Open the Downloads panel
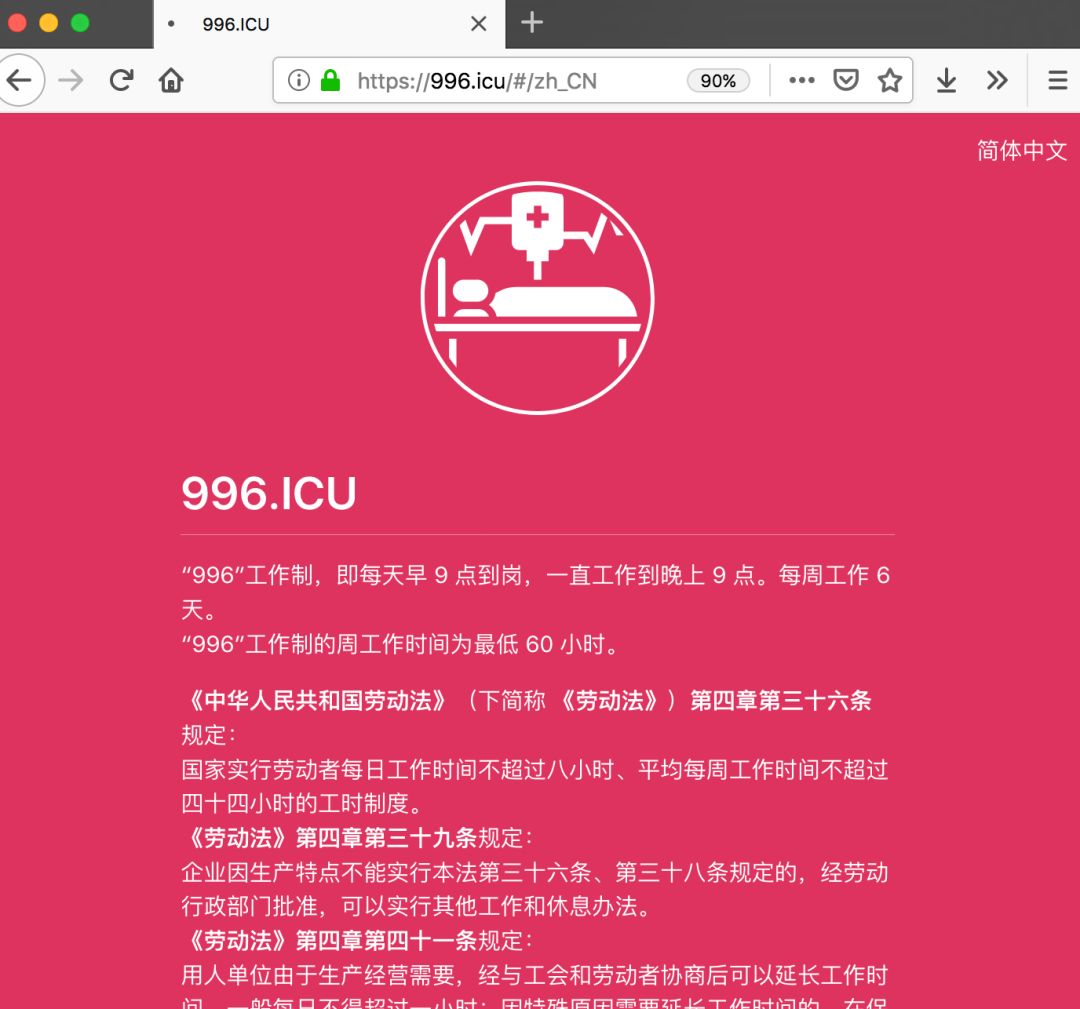This screenshot has height=1009, width=1080. pyautogui.click(x=946, y=81)
